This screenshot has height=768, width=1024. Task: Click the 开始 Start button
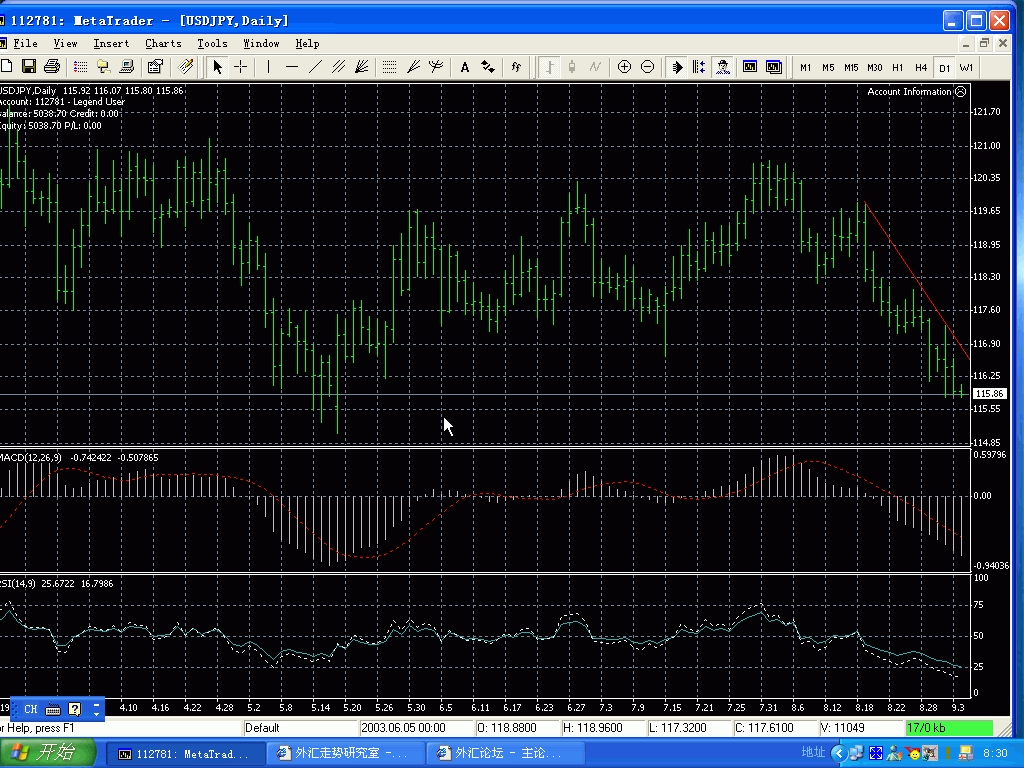pyautogui.click(x=47, y=753)
